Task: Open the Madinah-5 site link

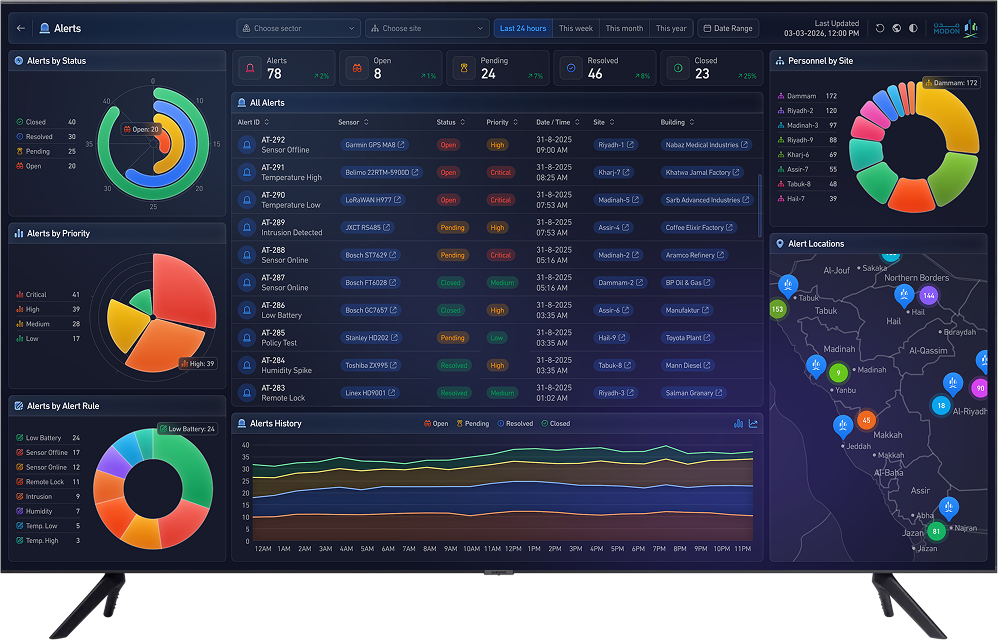Action: [617, 200]
